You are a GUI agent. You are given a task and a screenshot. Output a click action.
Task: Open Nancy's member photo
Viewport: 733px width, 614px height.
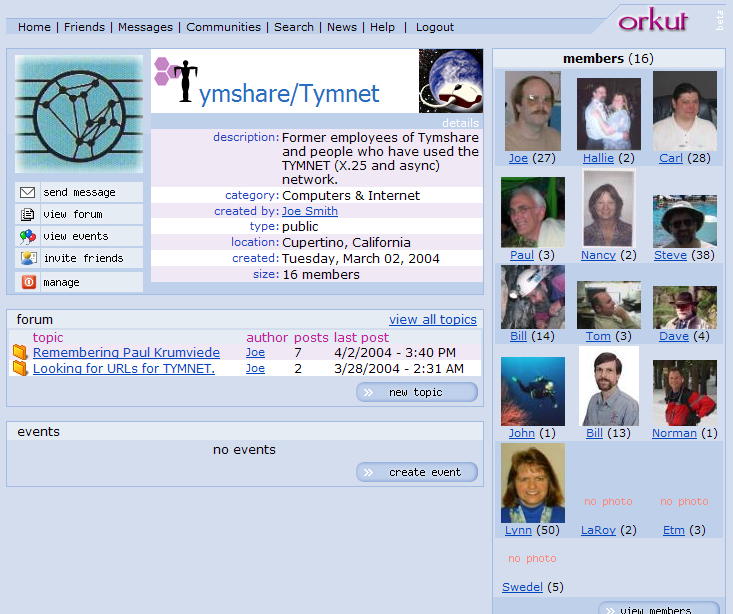pyautogui.click(x=609, y=209)
